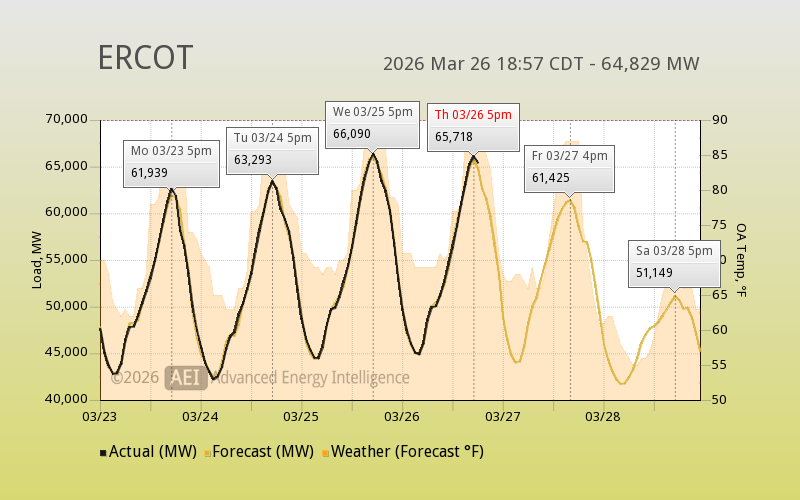Open the Fr 03/27 4pm peak callout
The width and height of the screenshot is (800, 500).
570,167
